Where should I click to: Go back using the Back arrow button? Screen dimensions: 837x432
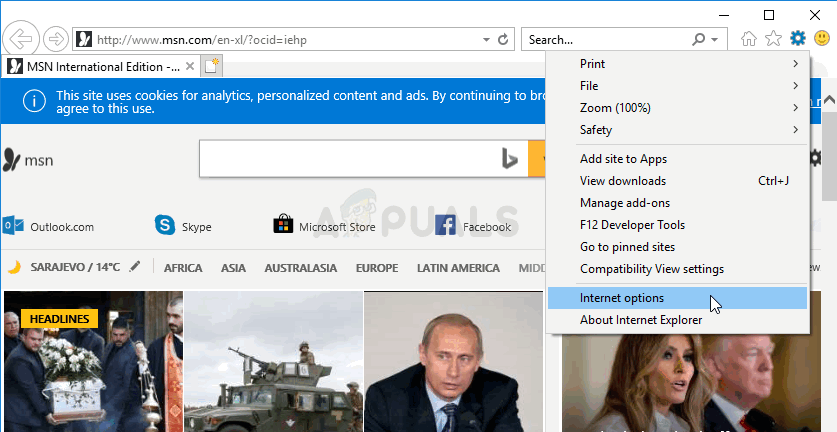[x=21, y=39]
